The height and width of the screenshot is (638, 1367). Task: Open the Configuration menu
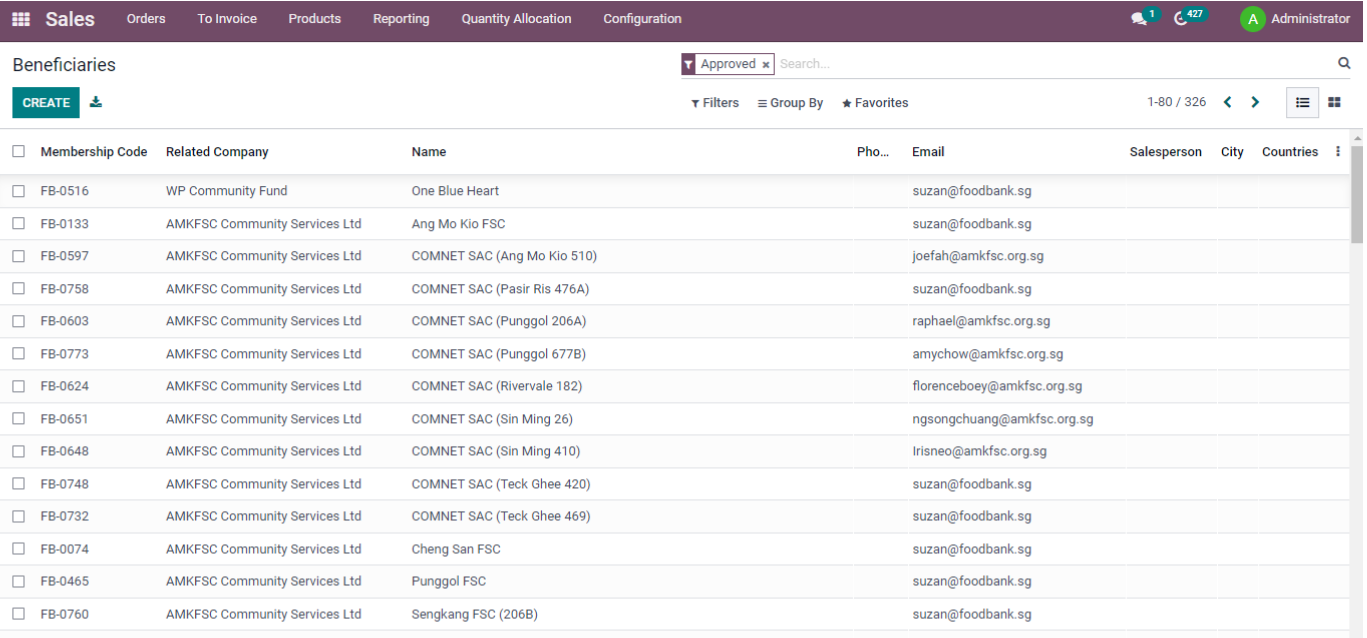642,19
